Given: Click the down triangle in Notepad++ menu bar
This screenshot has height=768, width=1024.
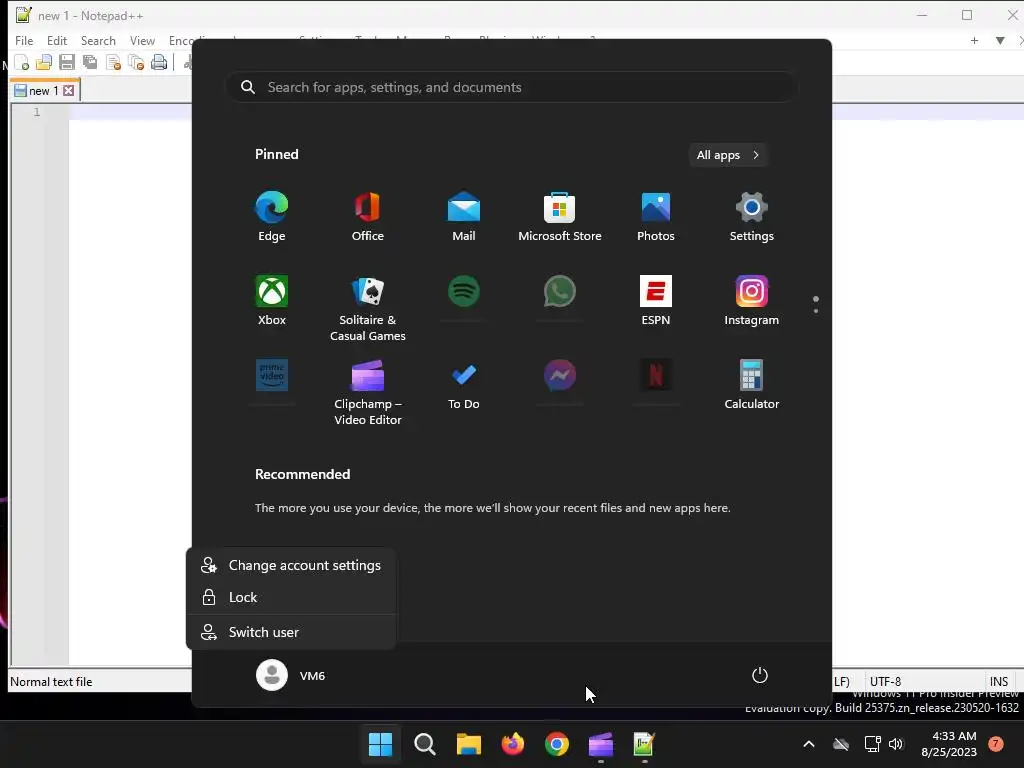Looking at the screenshot, I should coord(1000,40).
